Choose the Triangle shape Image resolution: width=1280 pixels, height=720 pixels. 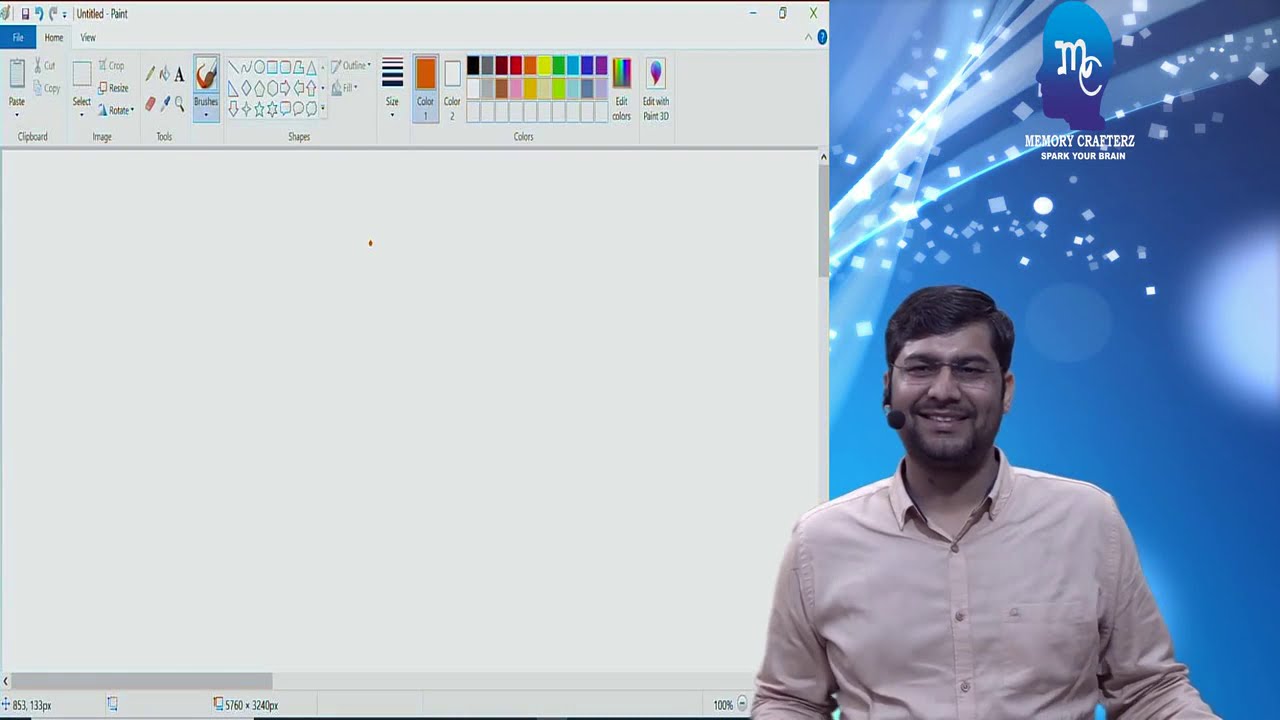(x=311, y=68)
